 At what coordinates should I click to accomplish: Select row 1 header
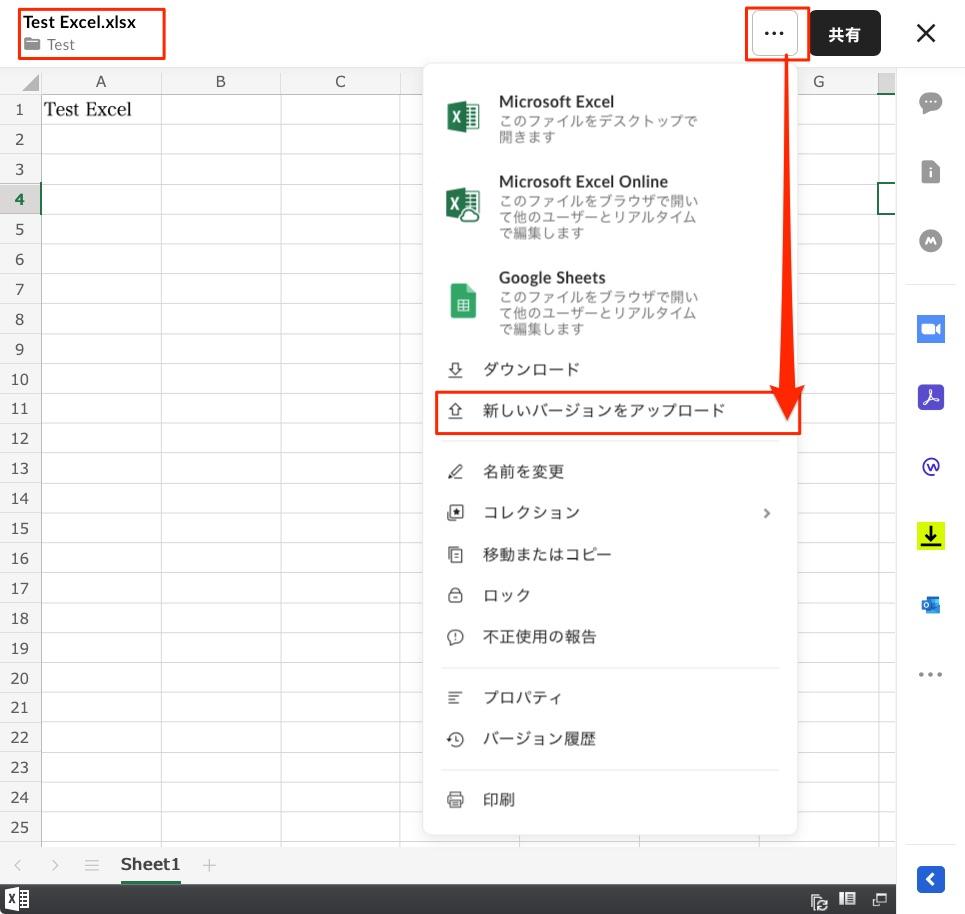point(20,110)
